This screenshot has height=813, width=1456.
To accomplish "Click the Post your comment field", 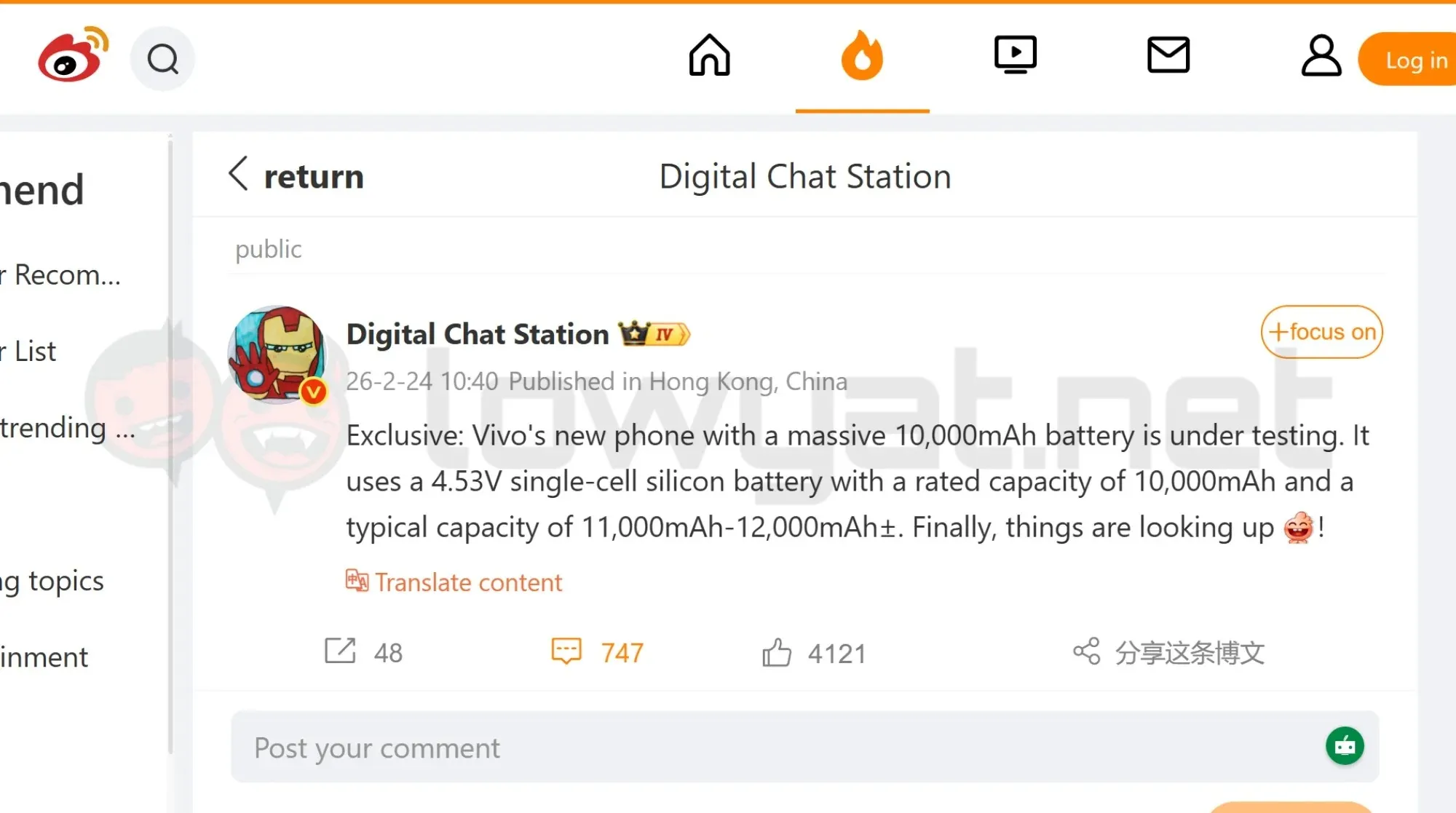I will click(376, 747).
